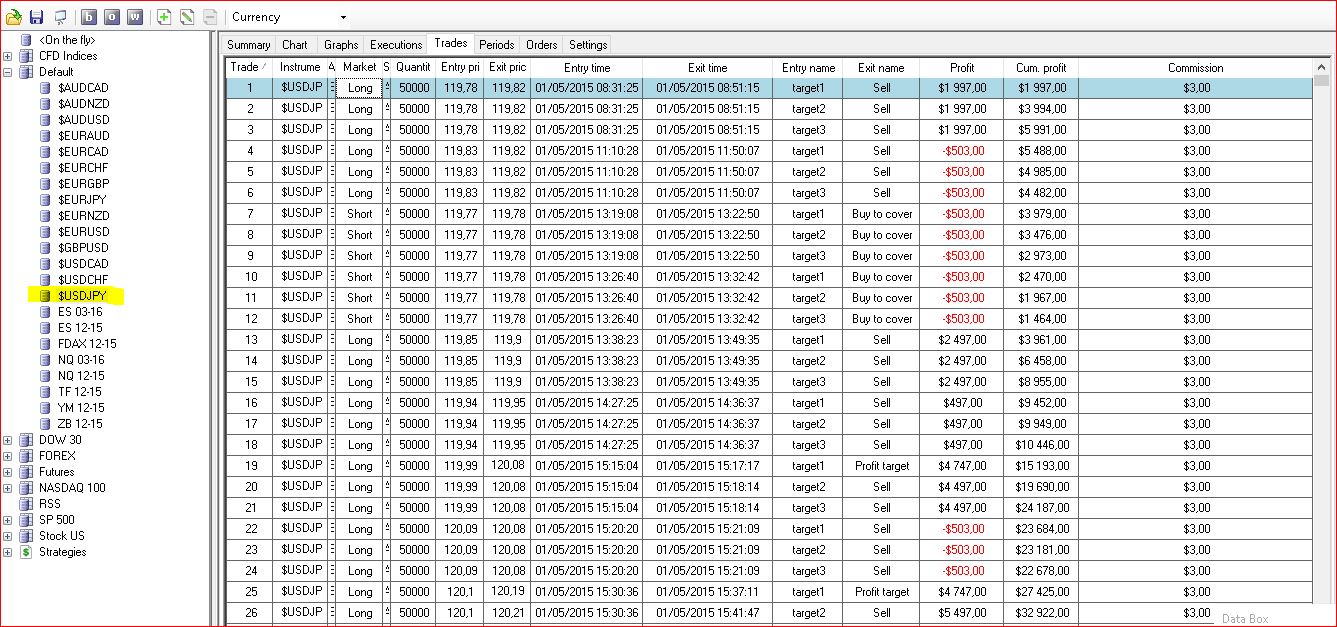Expand the NASDAQ 100 tree node
Viewport: 1337px width, 627px height.
click(x=8, y=488)
